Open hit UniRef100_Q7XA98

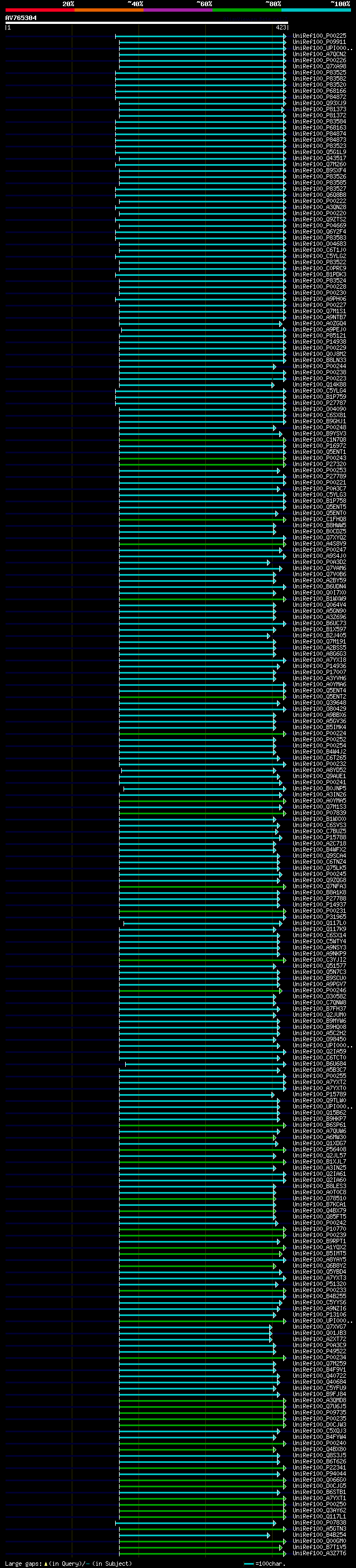coord(319,66)
